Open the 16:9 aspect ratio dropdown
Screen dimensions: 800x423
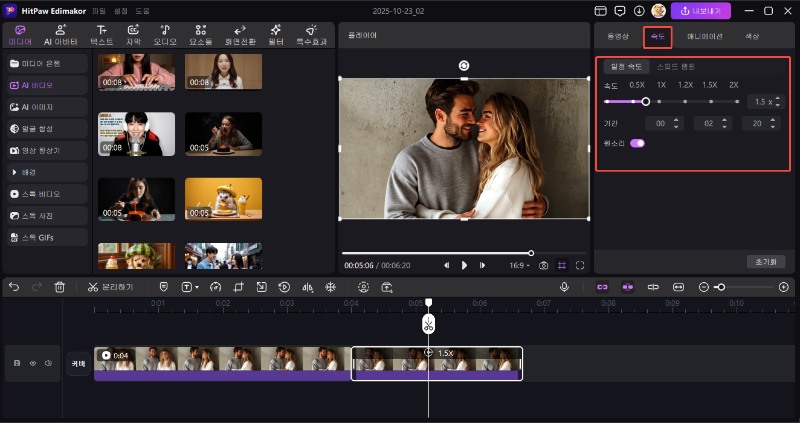click(520, 265)
